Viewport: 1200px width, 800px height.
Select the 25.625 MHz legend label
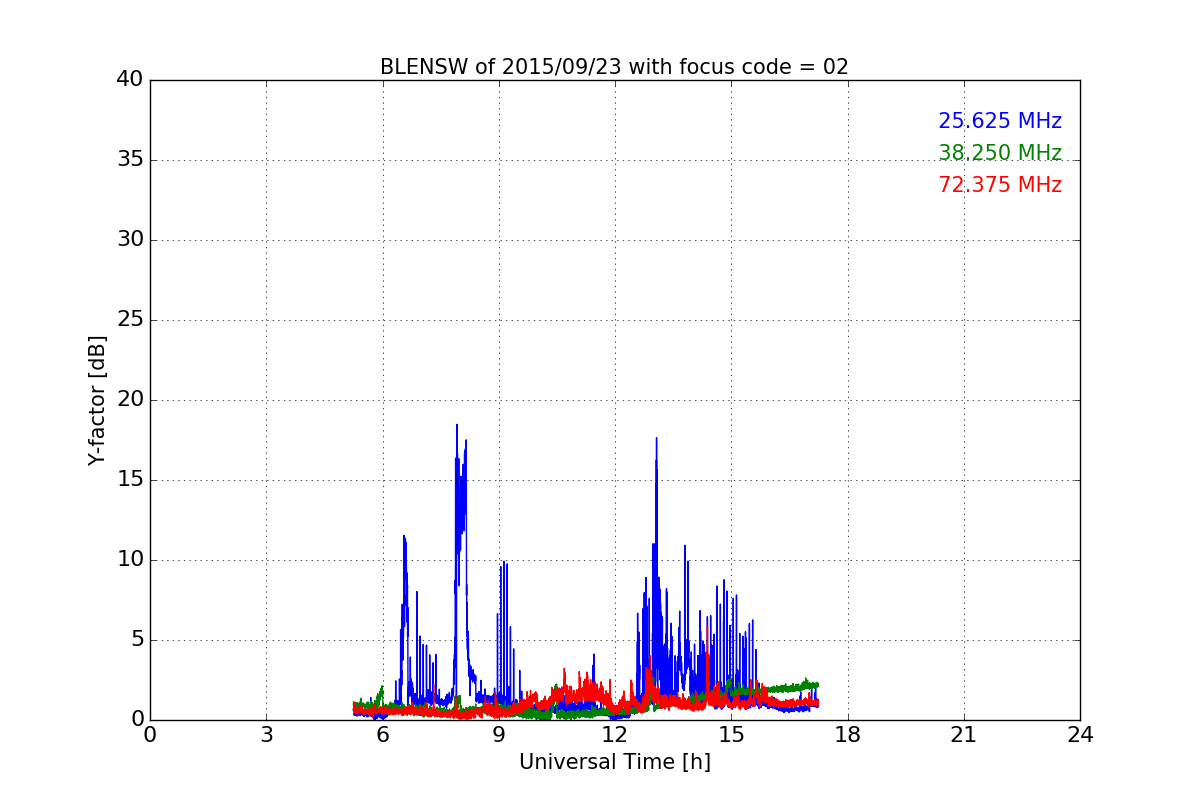1000,121
